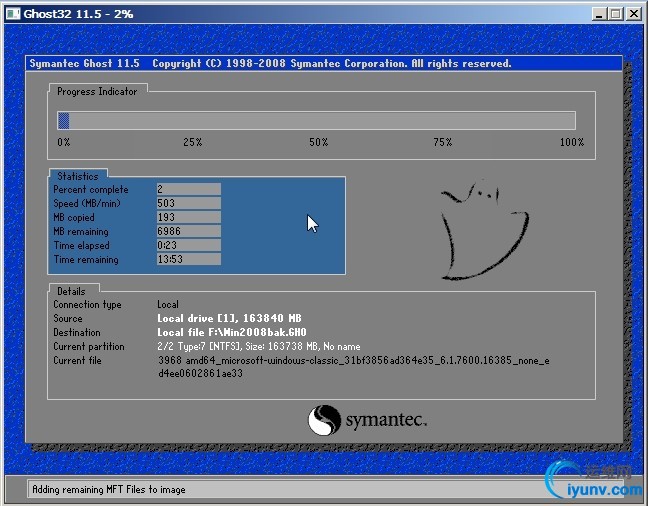Click the Symantec yin-yang logo icon
The width and height of the screenshot is (648, 506).
tap(324, 420)
